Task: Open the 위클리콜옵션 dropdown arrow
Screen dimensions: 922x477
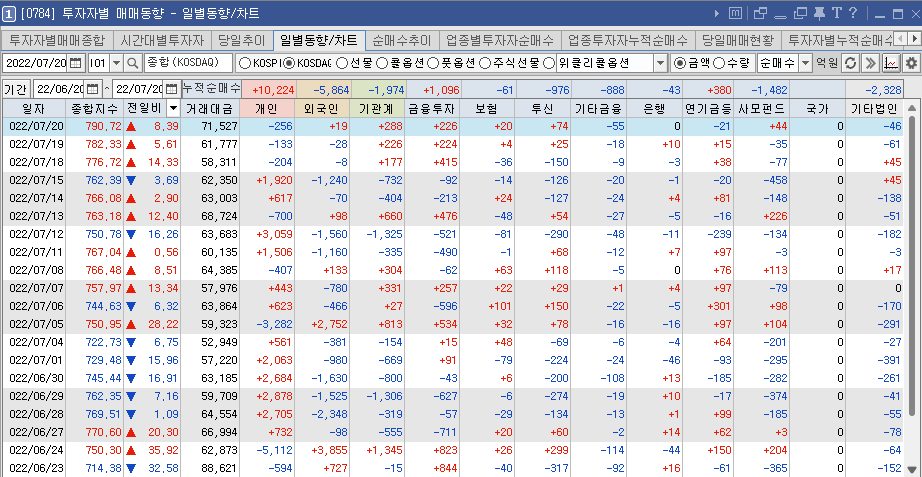Action: pos(660,62)
